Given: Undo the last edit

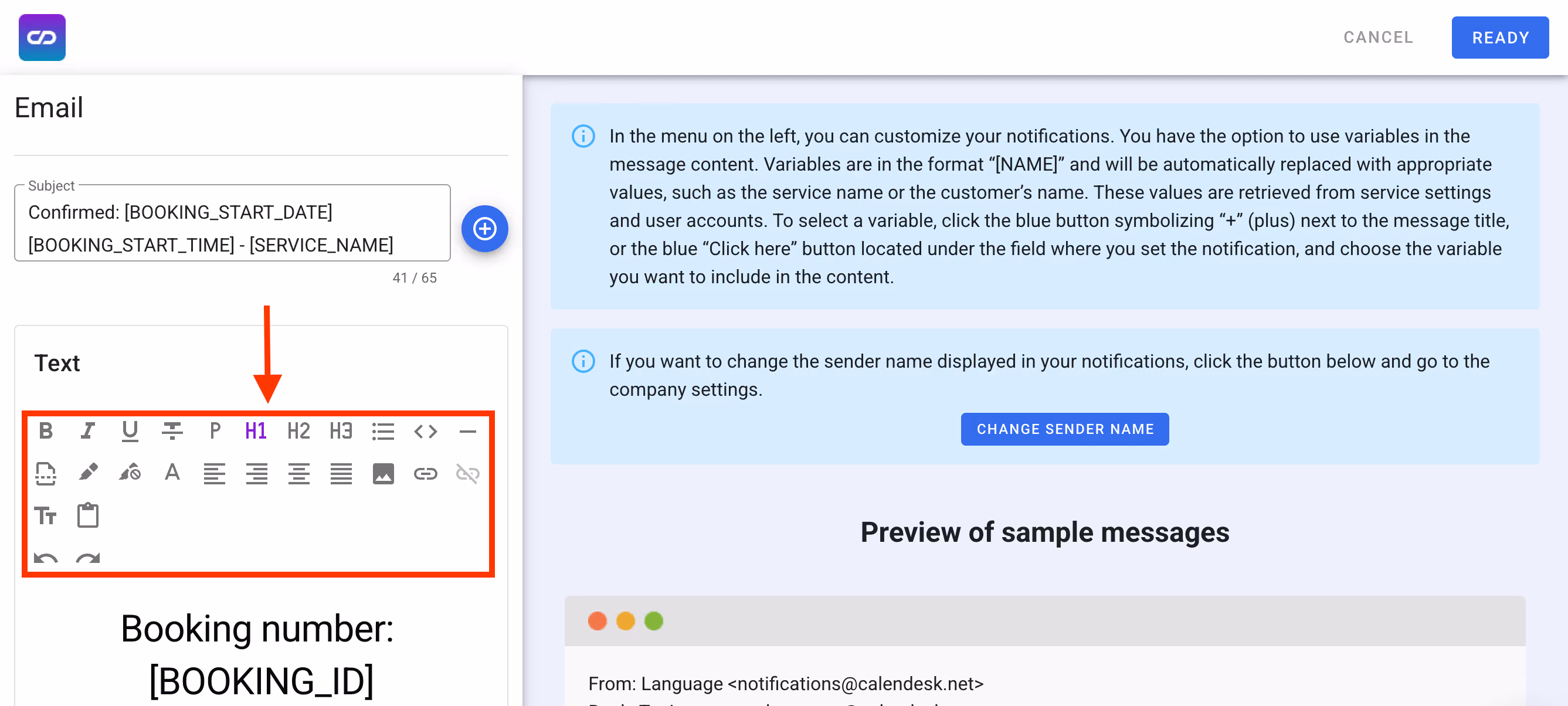Looking at the screenshot, I should tap(46, 558).
